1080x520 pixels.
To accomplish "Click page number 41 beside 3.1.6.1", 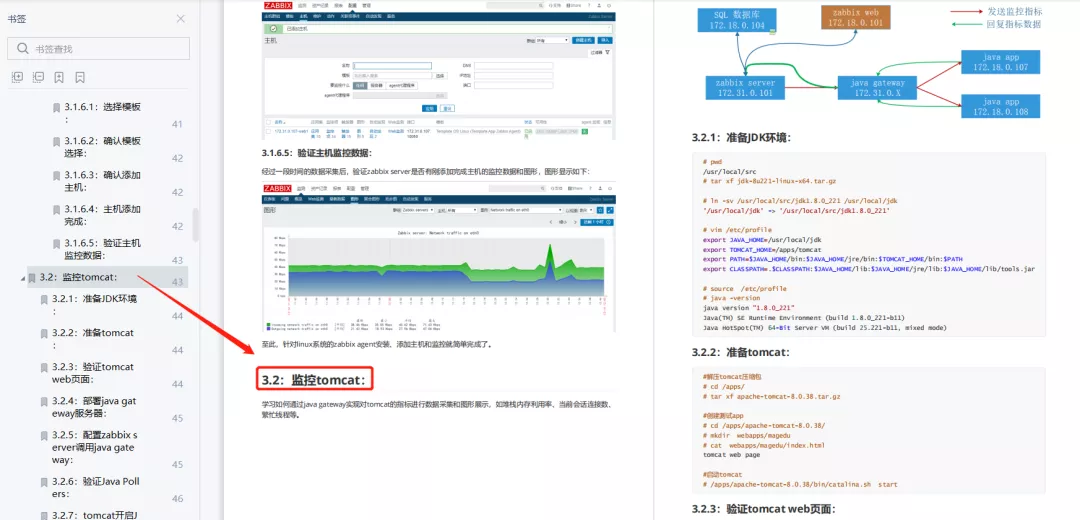I will [x=177, y=124].
